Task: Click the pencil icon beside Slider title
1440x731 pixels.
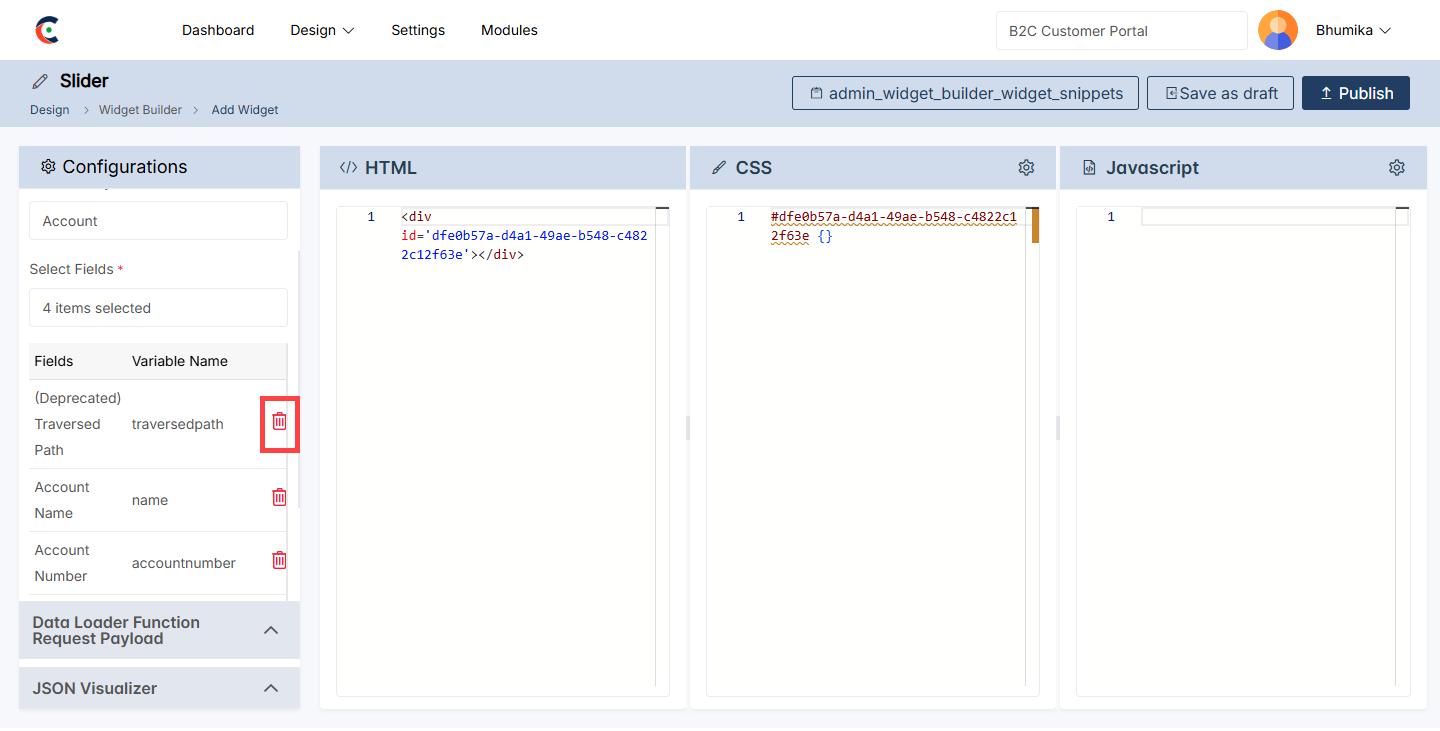Action: pyautogui.click(x=40, y=81)
